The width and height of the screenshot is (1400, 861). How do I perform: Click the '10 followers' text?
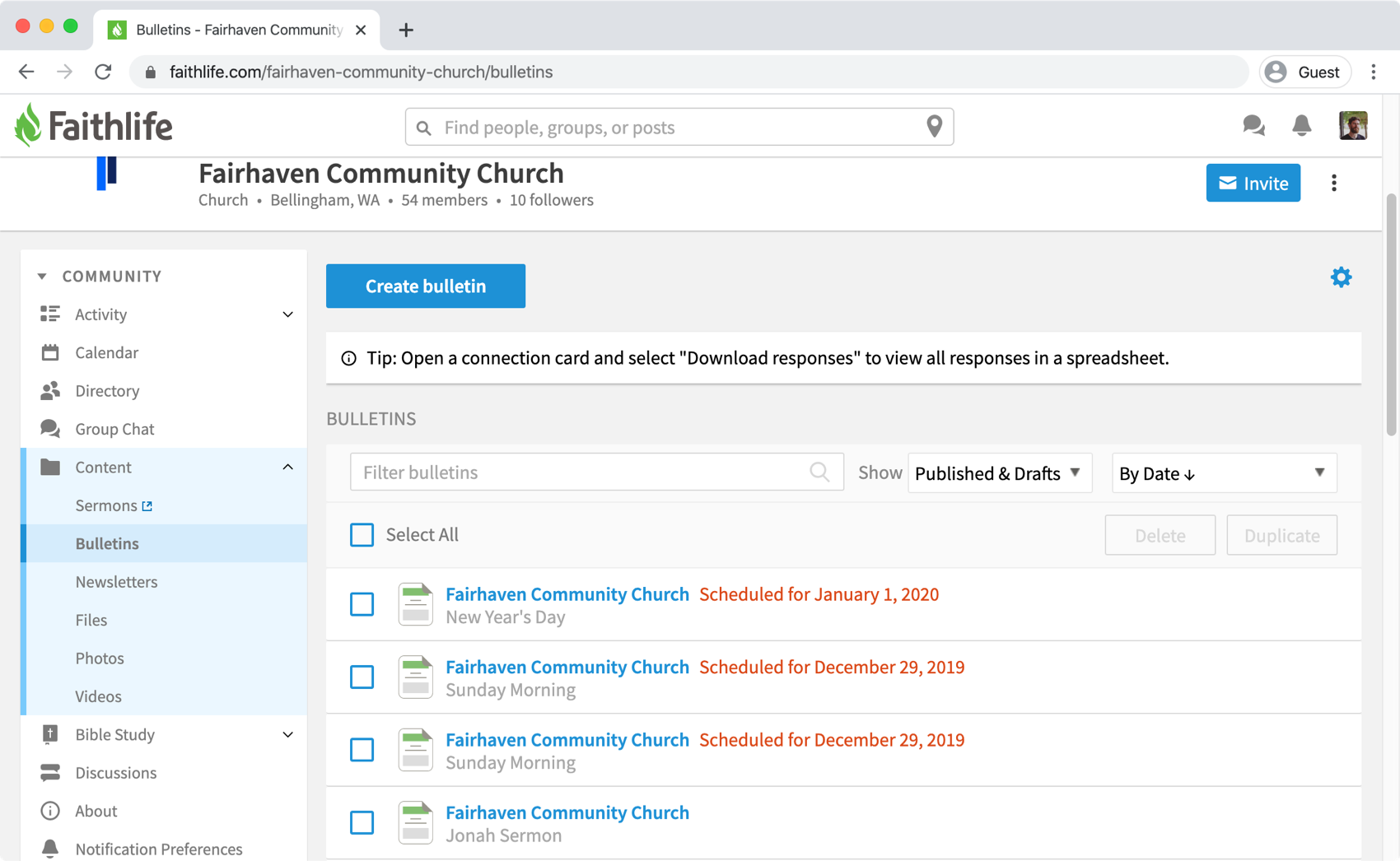coord(551,200)
